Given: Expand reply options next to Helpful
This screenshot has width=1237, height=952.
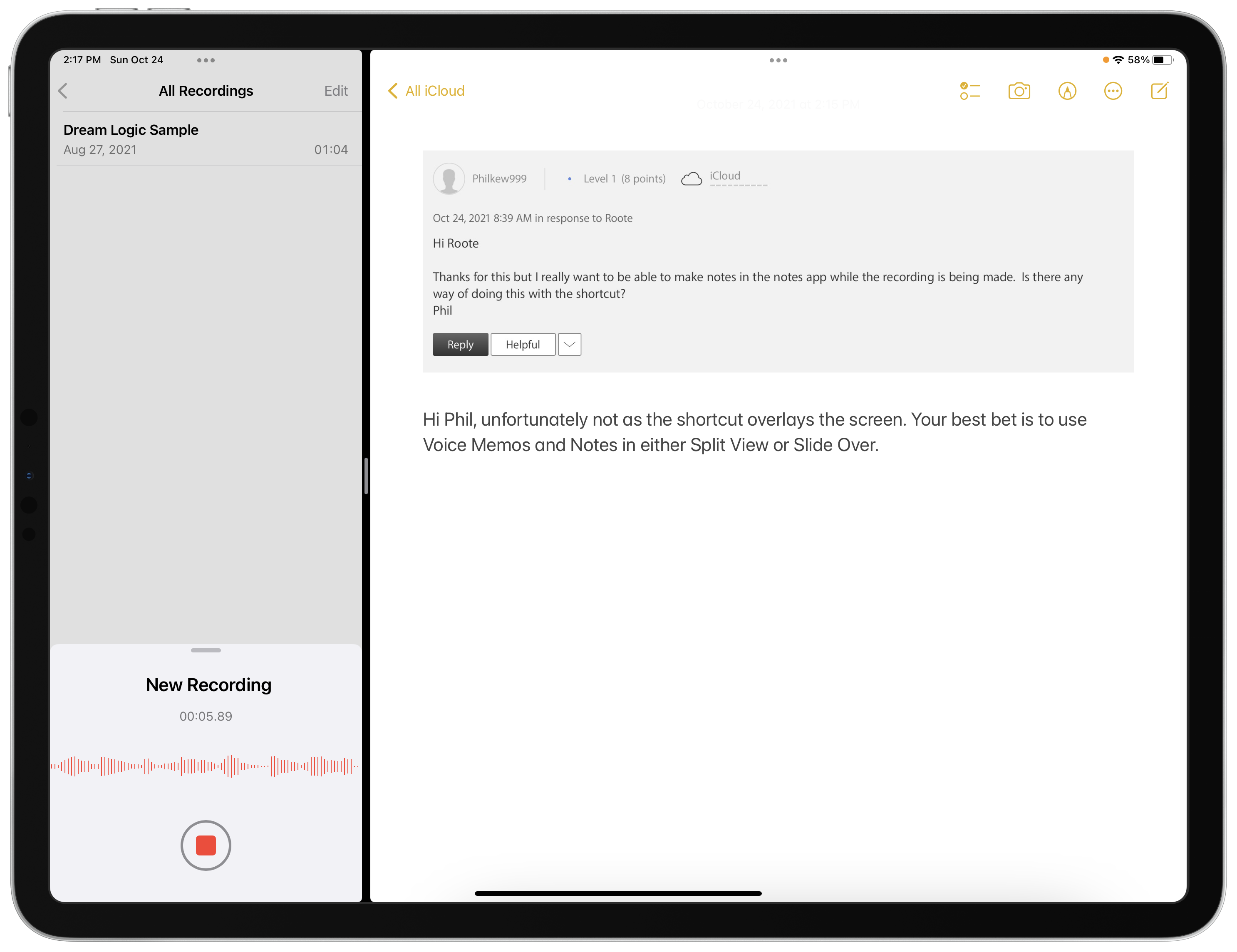Looking at the screenshot, I should coord(569,345).
